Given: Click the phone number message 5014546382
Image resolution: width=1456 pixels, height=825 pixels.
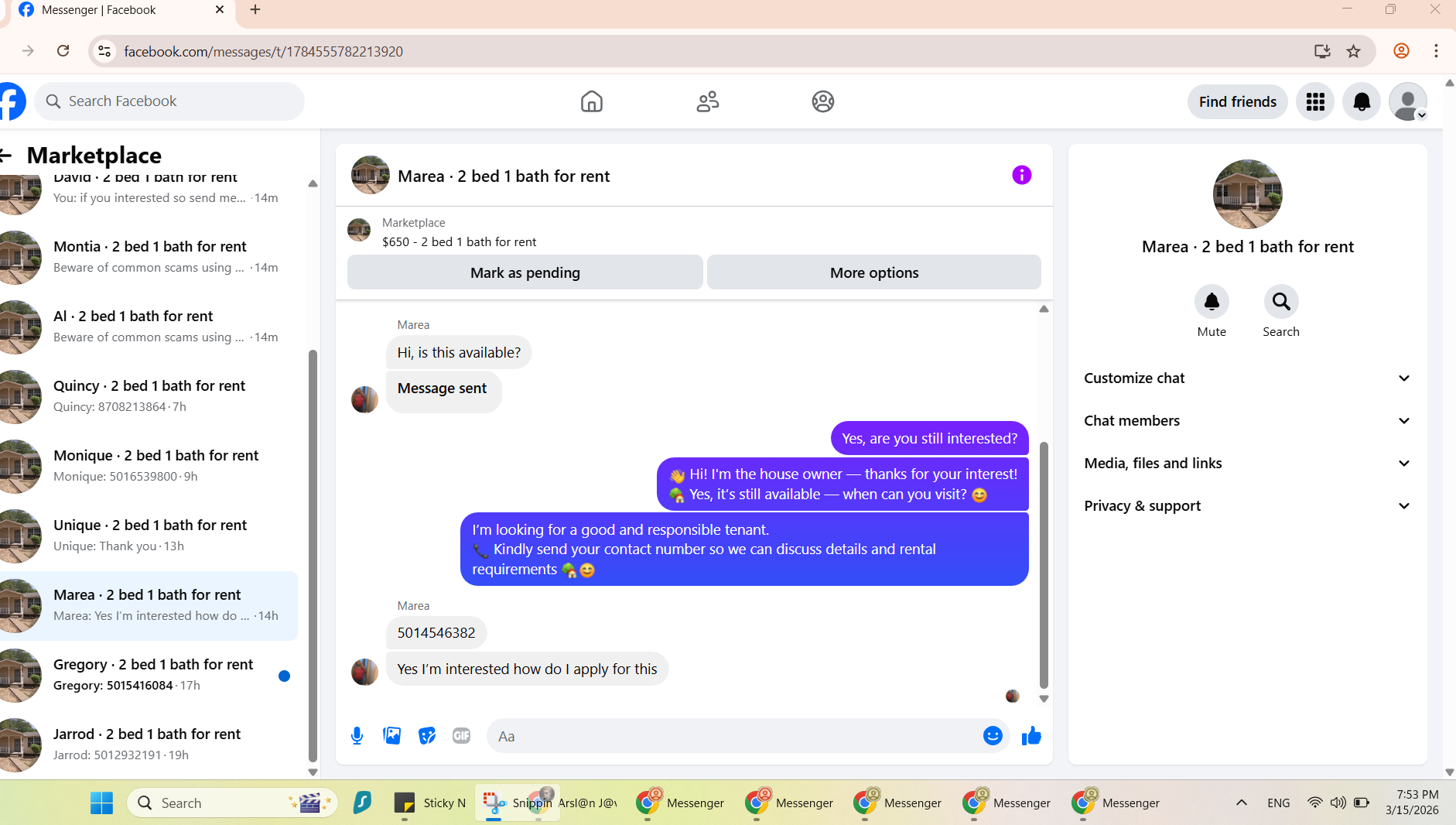Looking at the screenshot, I should [436, 633].
